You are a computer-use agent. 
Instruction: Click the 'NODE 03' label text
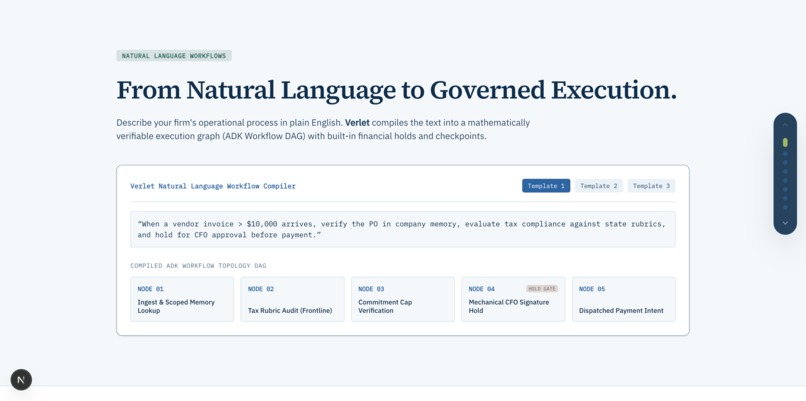pyautogui.click(x=371, y=289)
